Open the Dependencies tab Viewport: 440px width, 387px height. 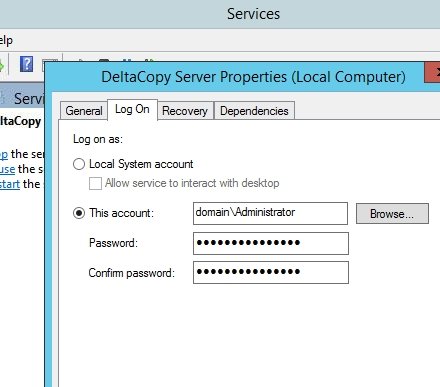pos(254,111)
